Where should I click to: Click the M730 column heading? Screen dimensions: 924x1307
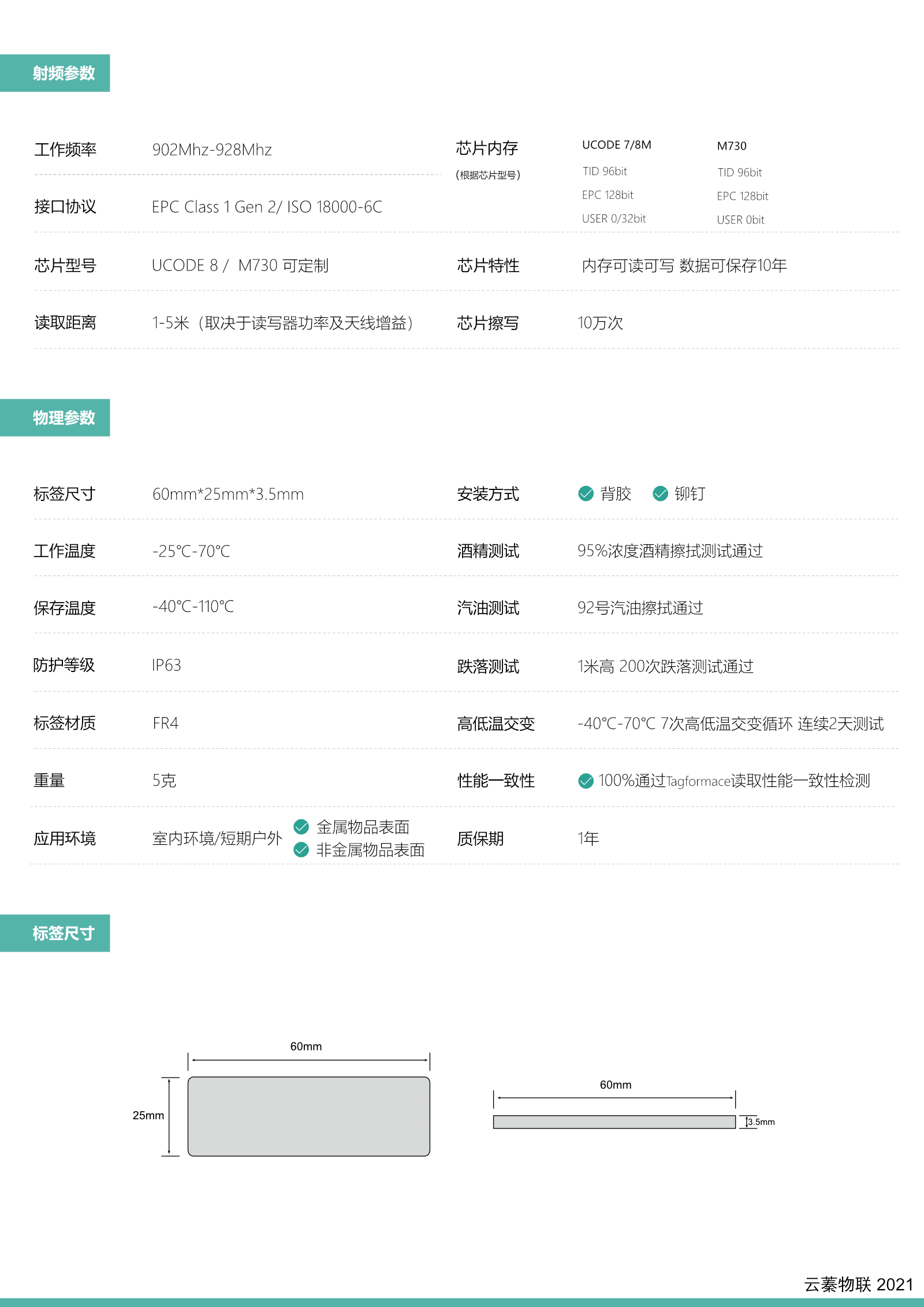tap(731, 146)
